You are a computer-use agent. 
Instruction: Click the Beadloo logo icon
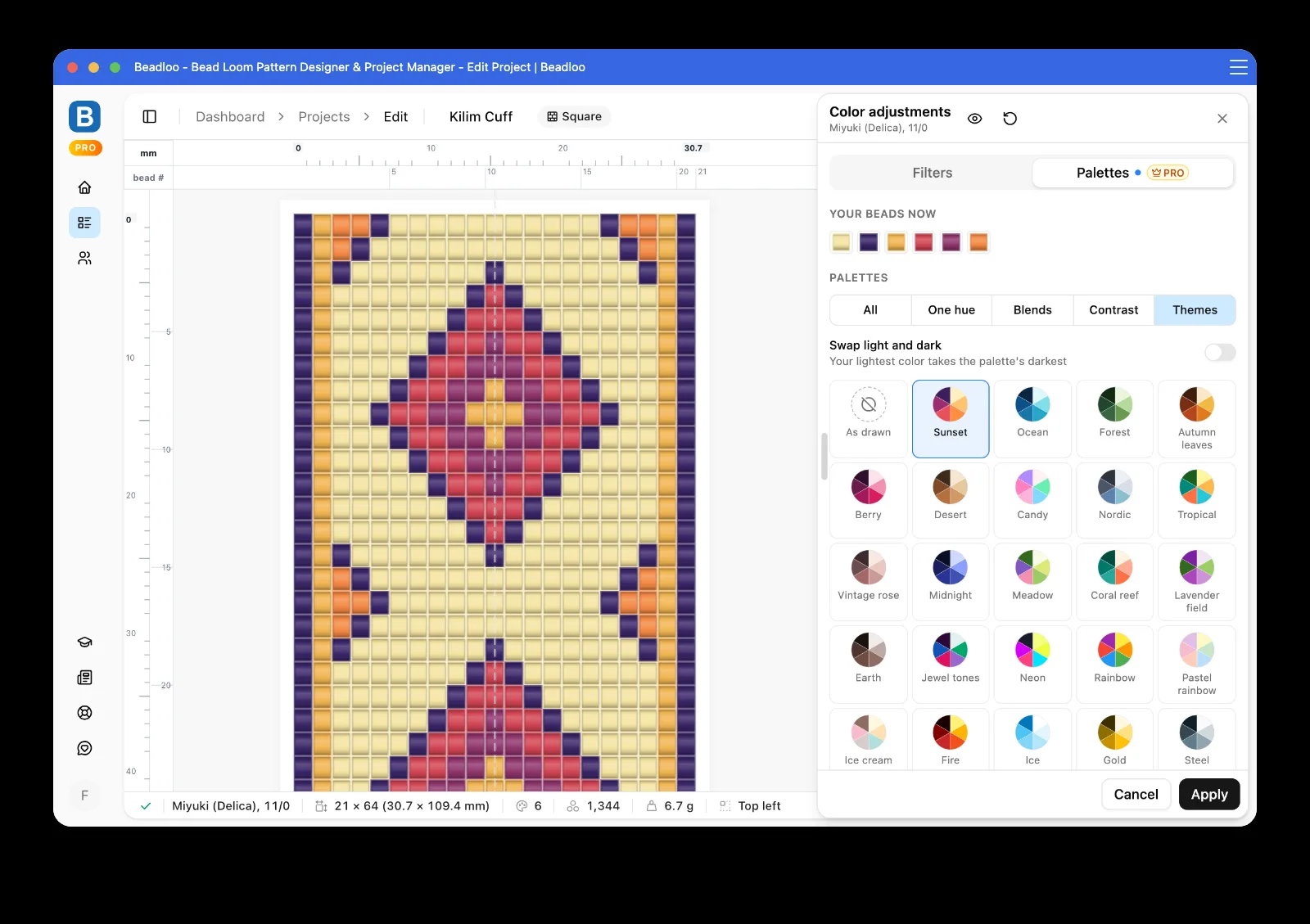(84, 117)
